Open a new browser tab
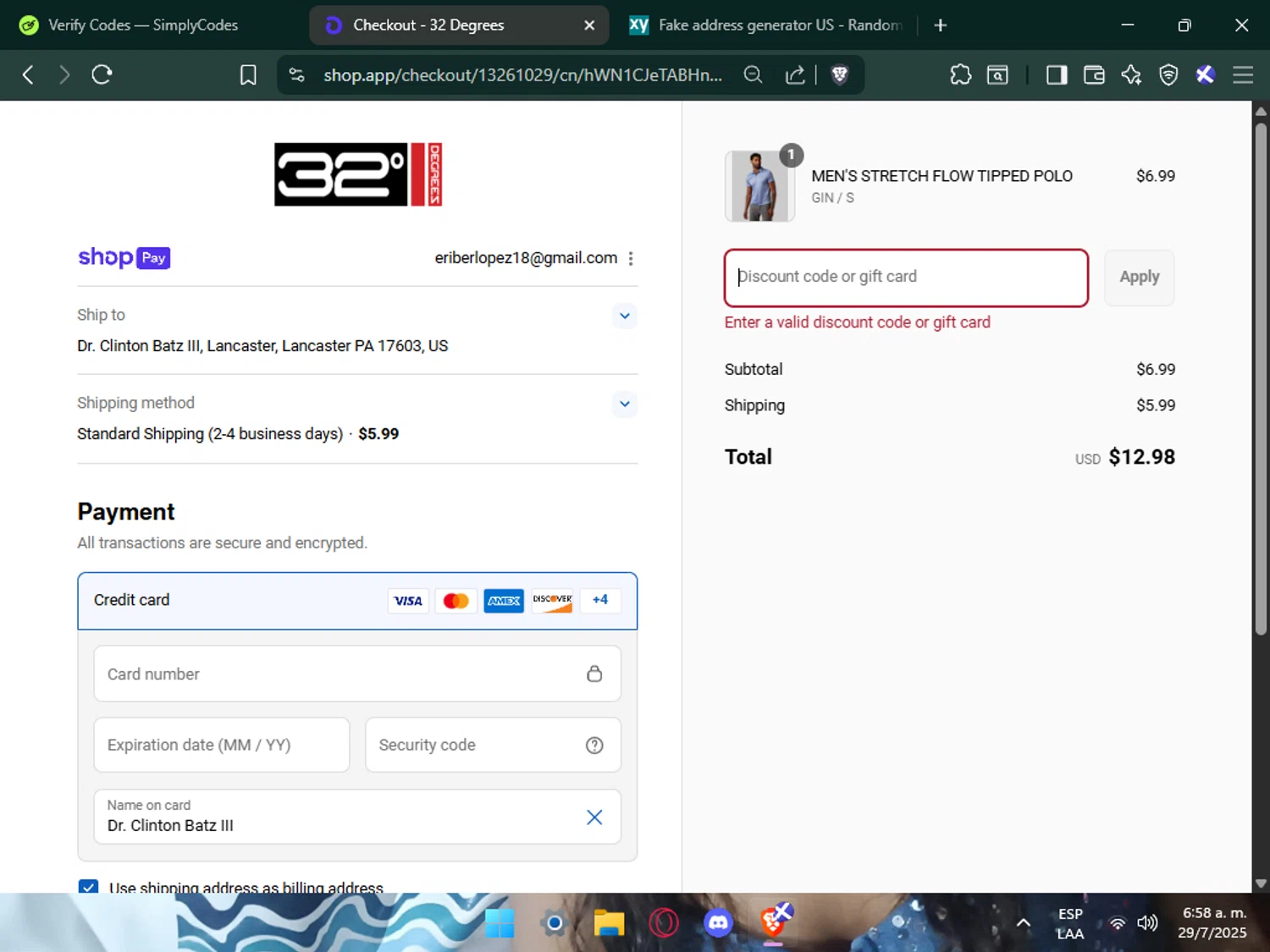This screenshot has width=1270, height=952. click(x=940, y=25)
